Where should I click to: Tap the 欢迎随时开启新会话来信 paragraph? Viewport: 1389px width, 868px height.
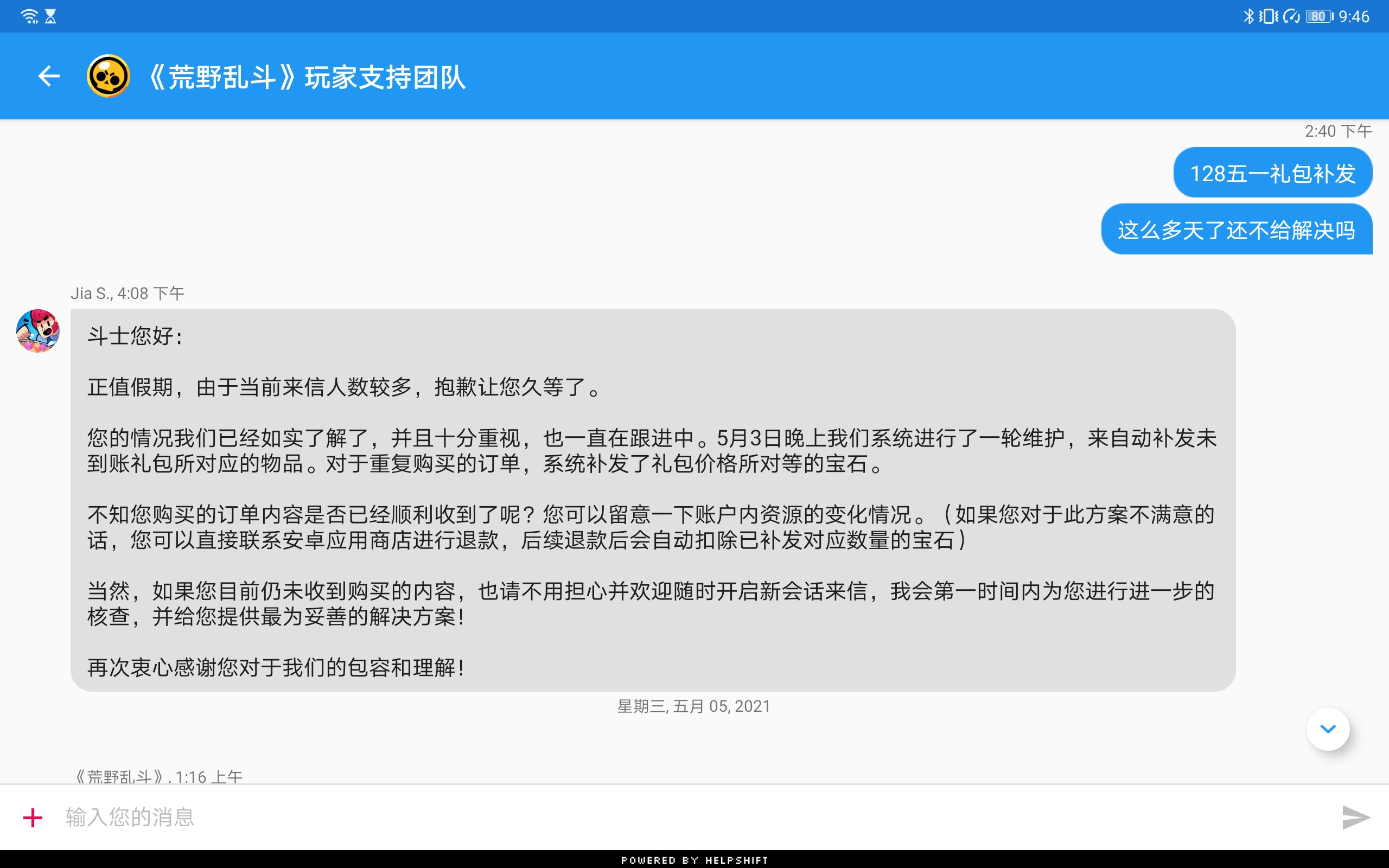tap(651, 604)
